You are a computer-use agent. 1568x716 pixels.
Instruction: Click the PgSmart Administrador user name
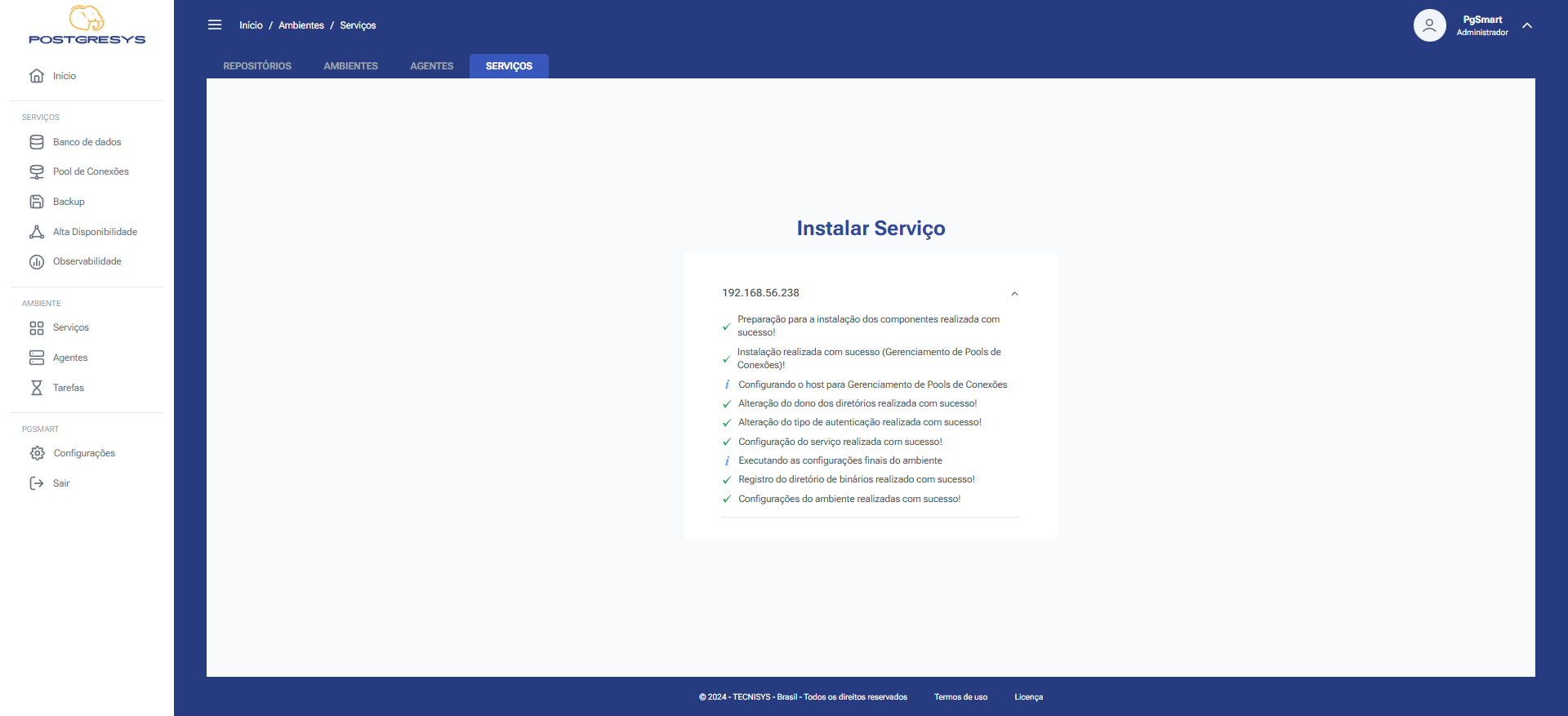(1482, 25)
